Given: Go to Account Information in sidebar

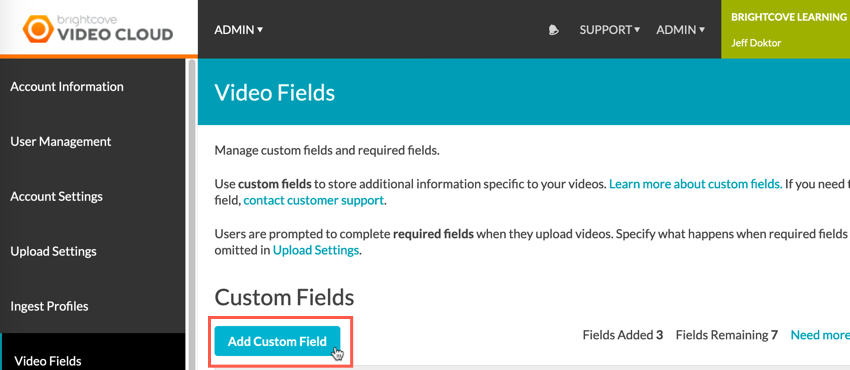Looking at the screenshot, I should (67, 87).
